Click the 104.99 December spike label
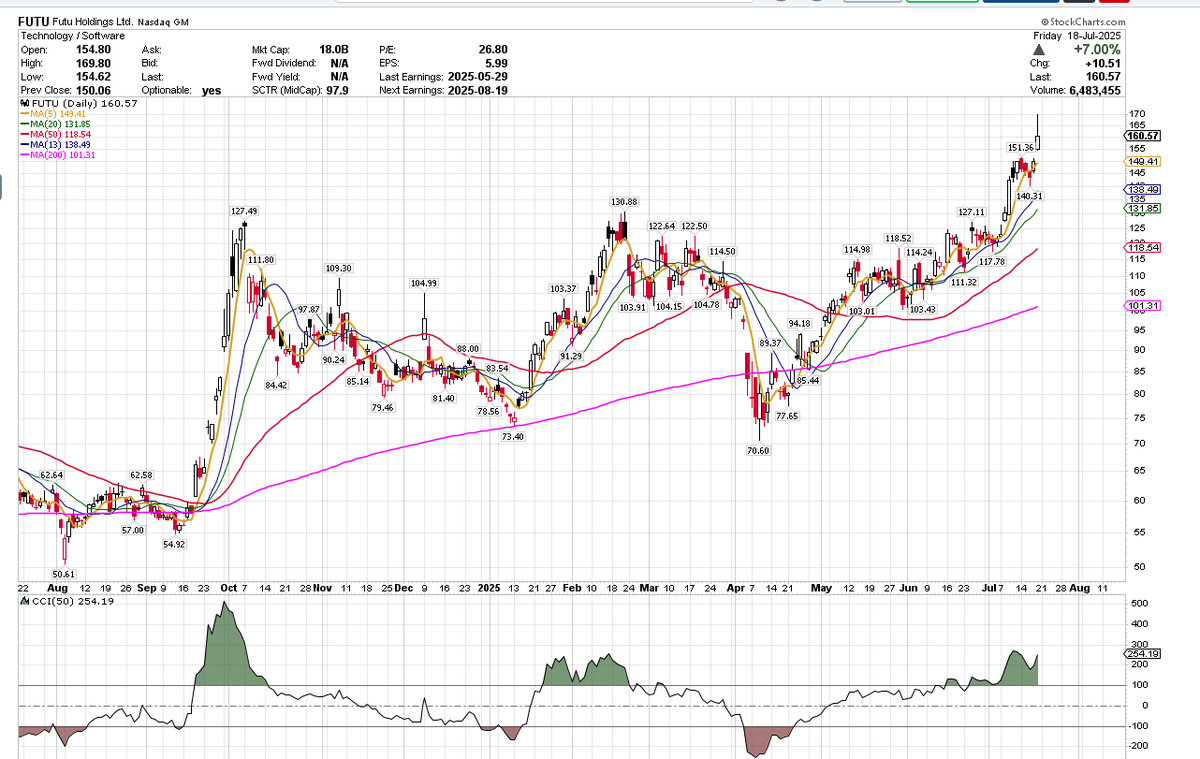1200x759 pixels. (424, 283)
